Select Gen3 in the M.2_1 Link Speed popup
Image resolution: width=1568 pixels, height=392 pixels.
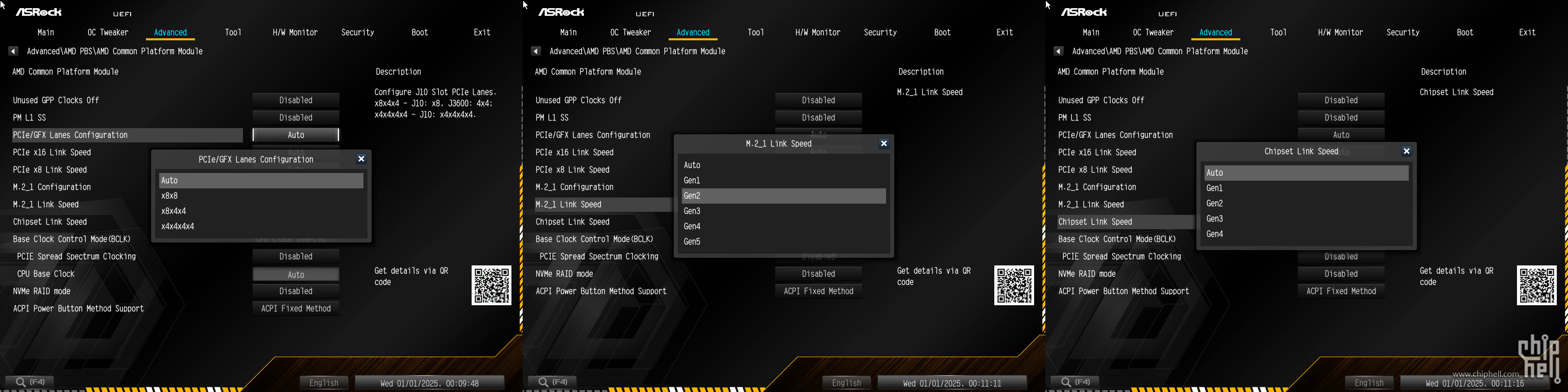pos(784,211)
